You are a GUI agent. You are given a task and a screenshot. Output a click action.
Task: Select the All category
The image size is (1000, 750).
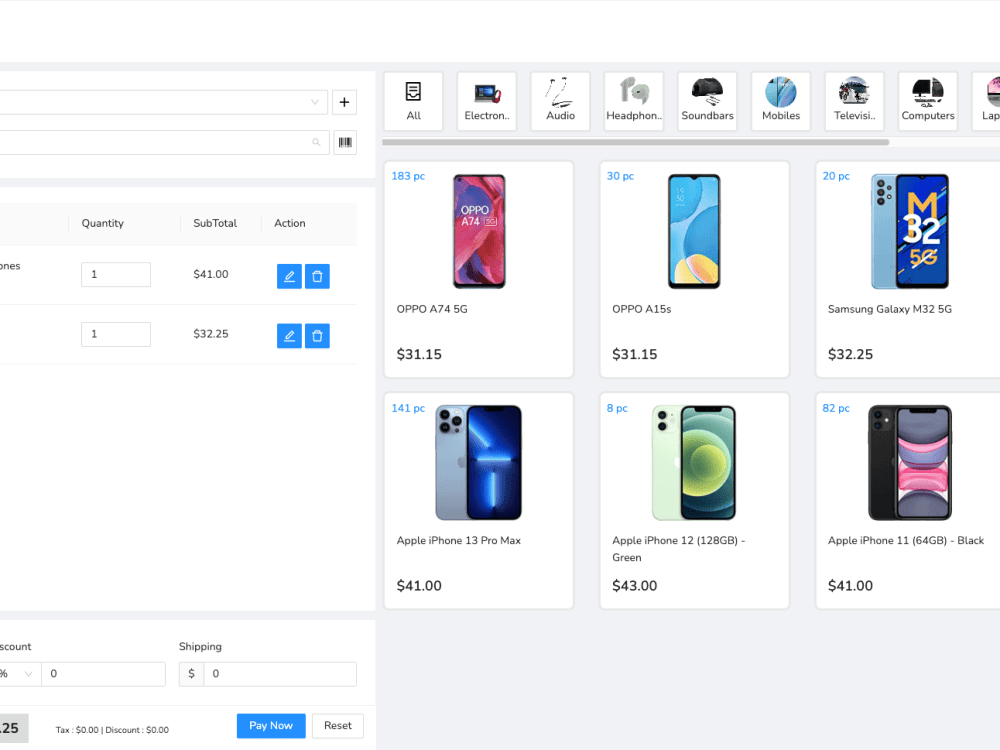click(413, 101)
